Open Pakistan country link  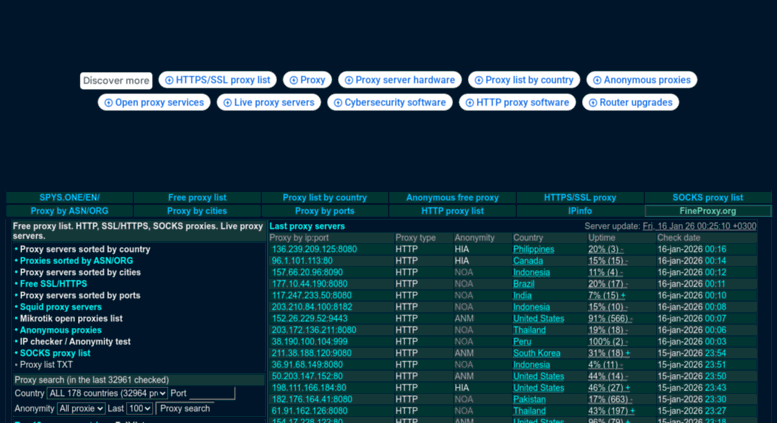[x=529, y=400]
